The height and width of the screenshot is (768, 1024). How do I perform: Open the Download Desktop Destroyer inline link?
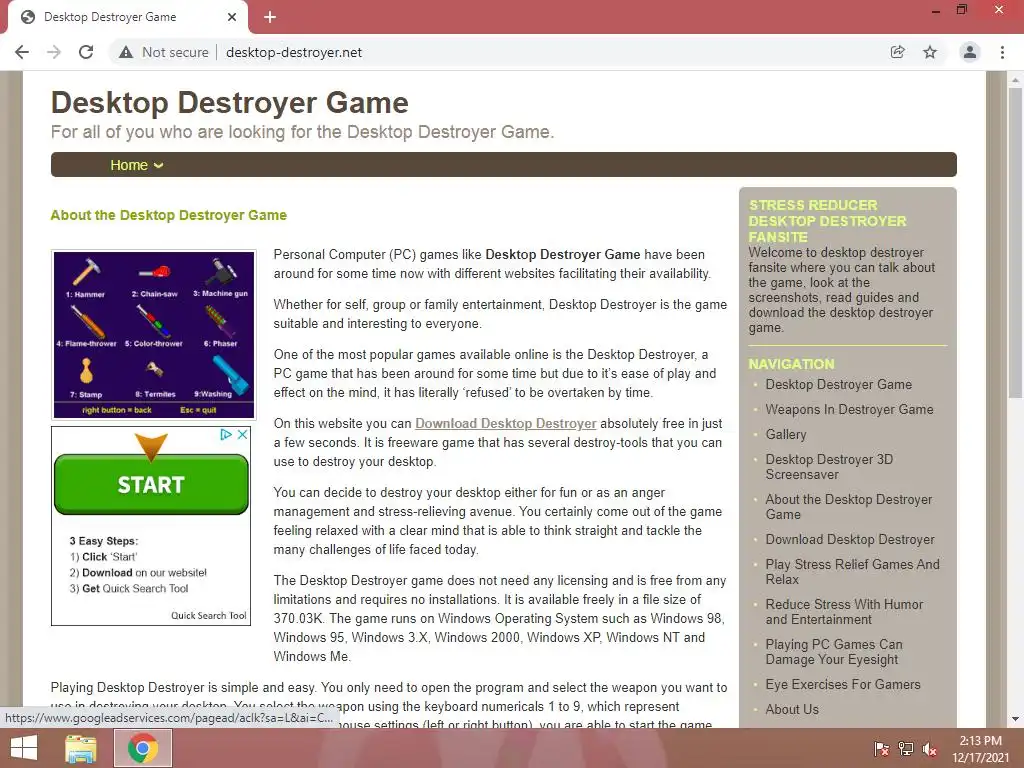click(505, 423)
